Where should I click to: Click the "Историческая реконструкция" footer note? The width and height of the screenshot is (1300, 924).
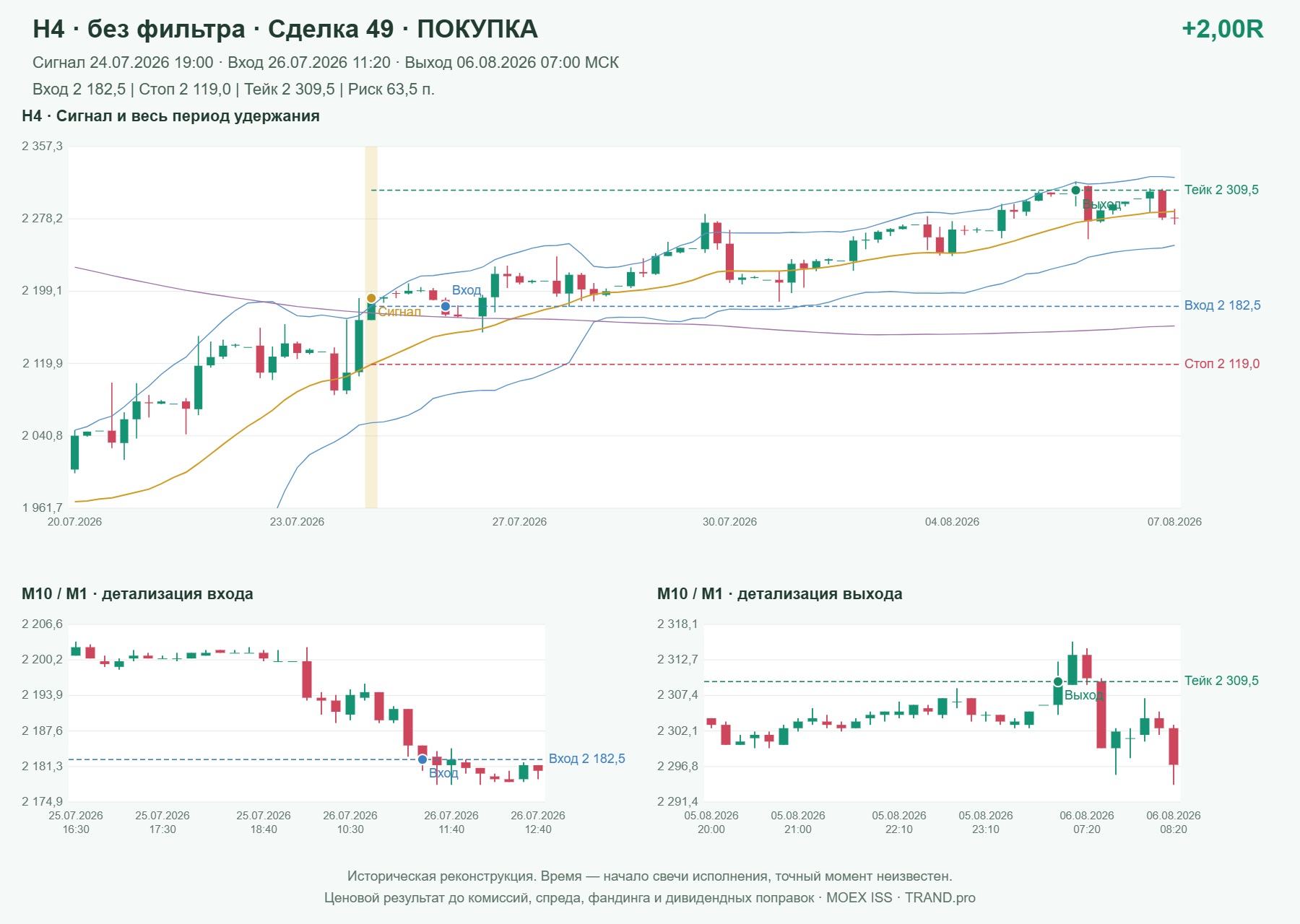pyautogui.click(x=650, y=876)
